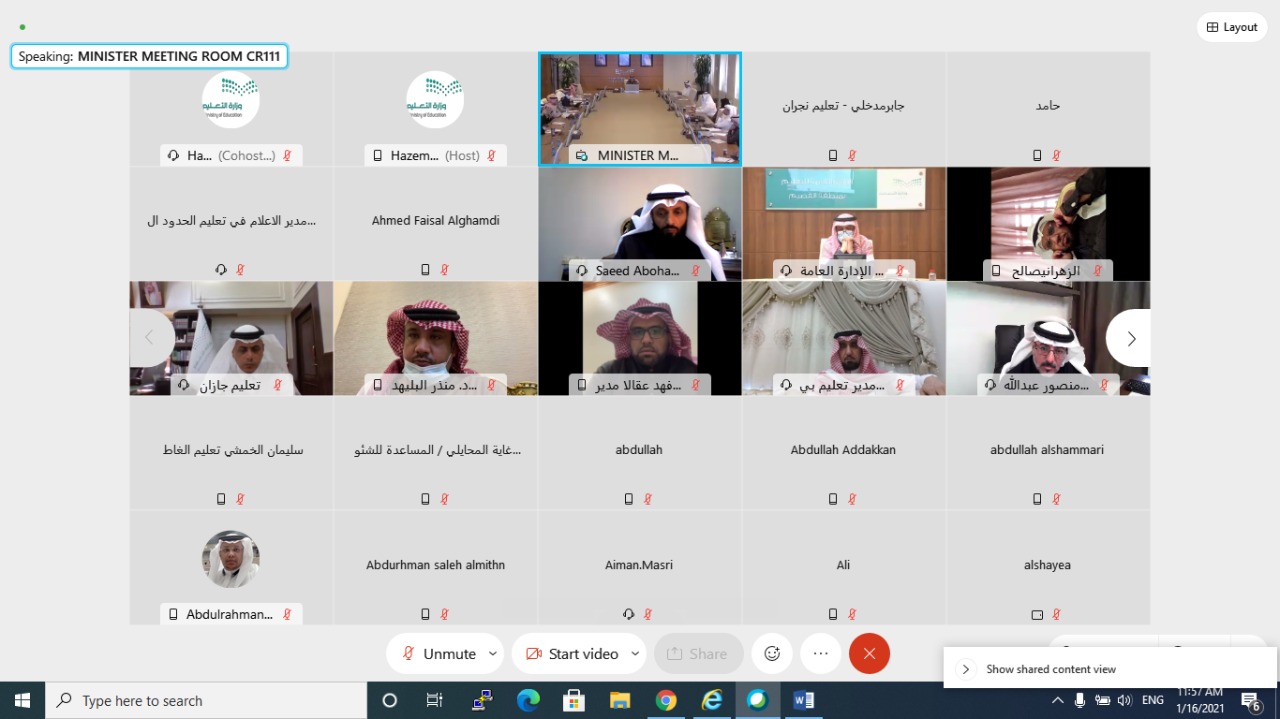This screenshot has height=719, width=1280.
Task: Start video camera
Action: (573, 653)
